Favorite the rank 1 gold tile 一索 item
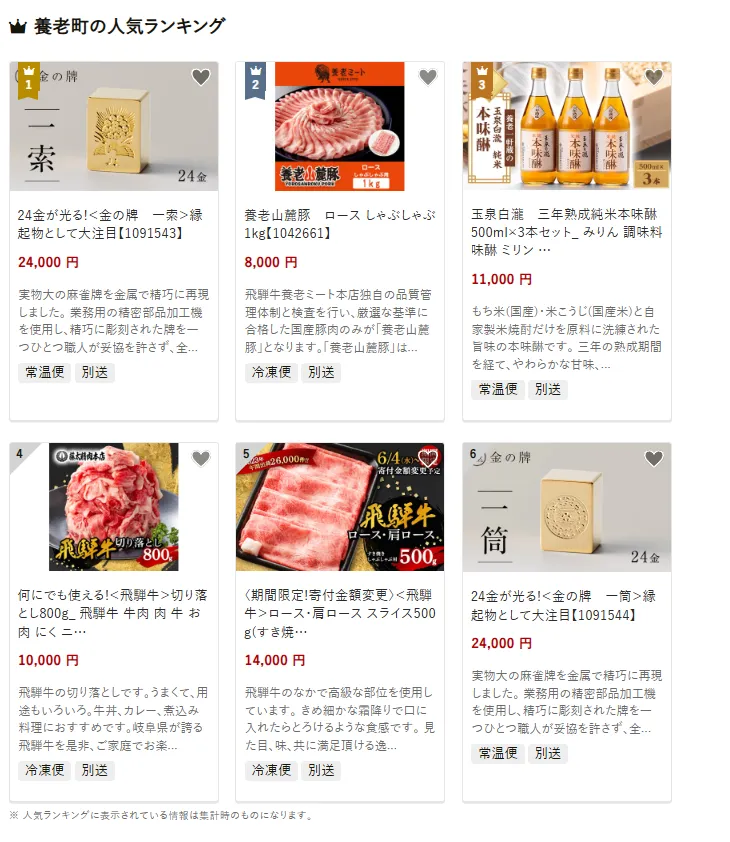Image resolution: width=730 pixels, height=842 pixels. click(201, 77)
